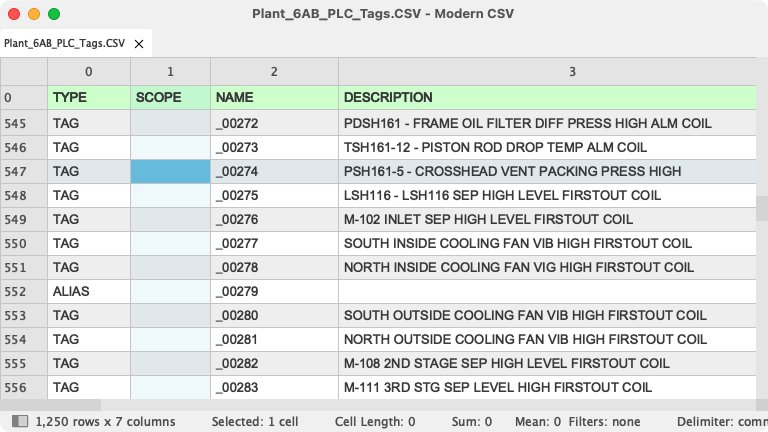Click cell _00279 in NAME column
Image resolution: width=768 pixels, height=432 pixels.
274,291
